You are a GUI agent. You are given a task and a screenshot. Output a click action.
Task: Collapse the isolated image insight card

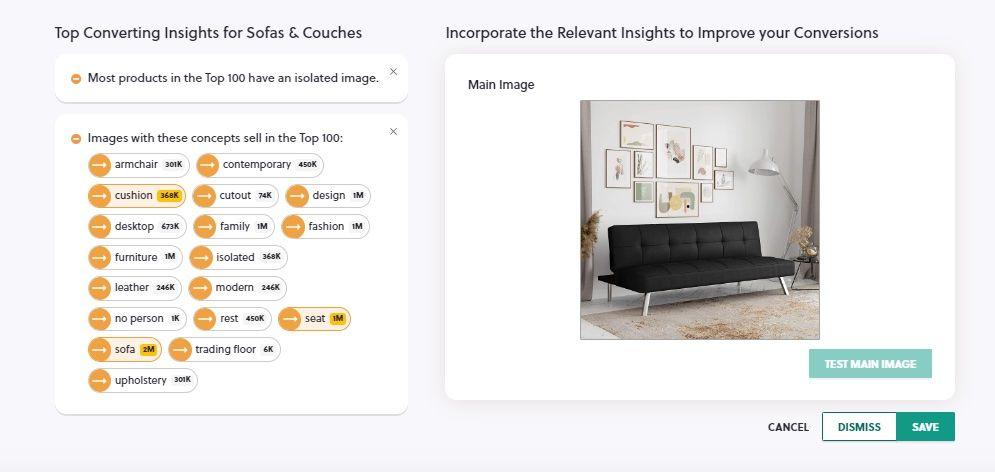coord(76,79)
